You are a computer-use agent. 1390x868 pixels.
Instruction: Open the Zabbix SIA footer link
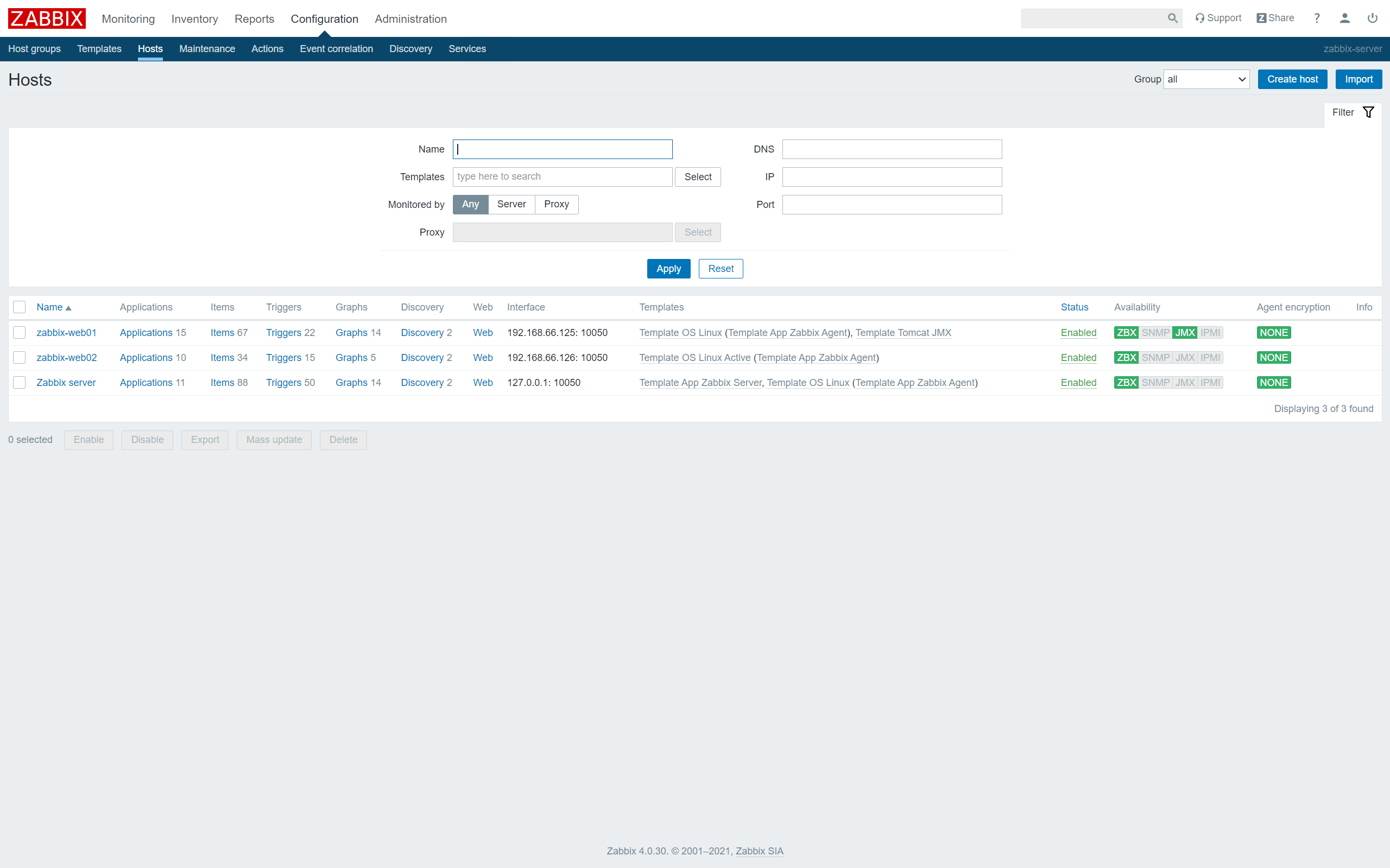click(759, 851)
